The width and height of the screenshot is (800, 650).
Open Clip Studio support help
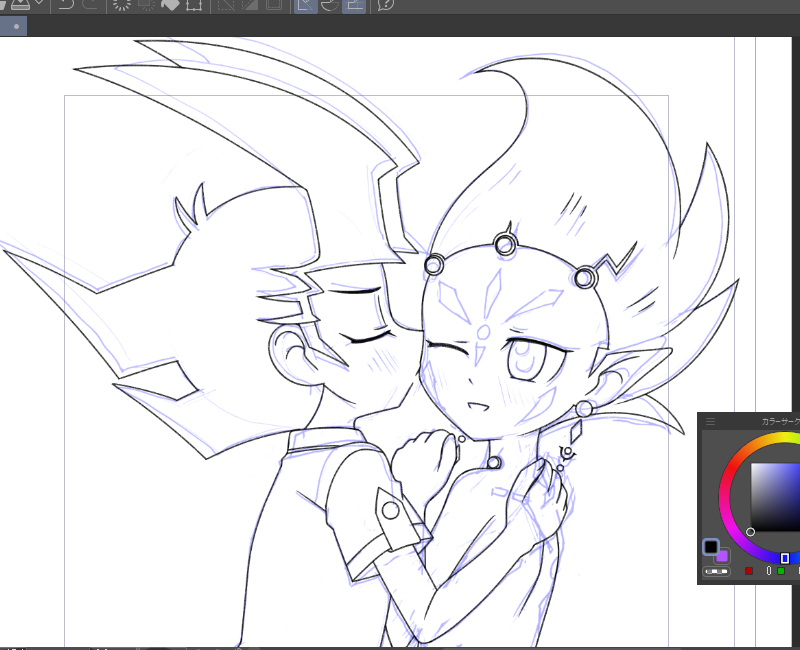coord(385,5)
